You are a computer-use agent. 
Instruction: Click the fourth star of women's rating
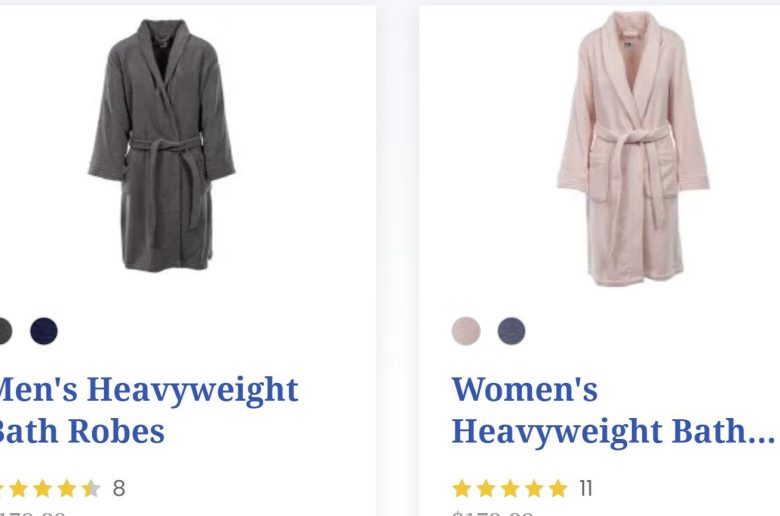pos(534,489)
